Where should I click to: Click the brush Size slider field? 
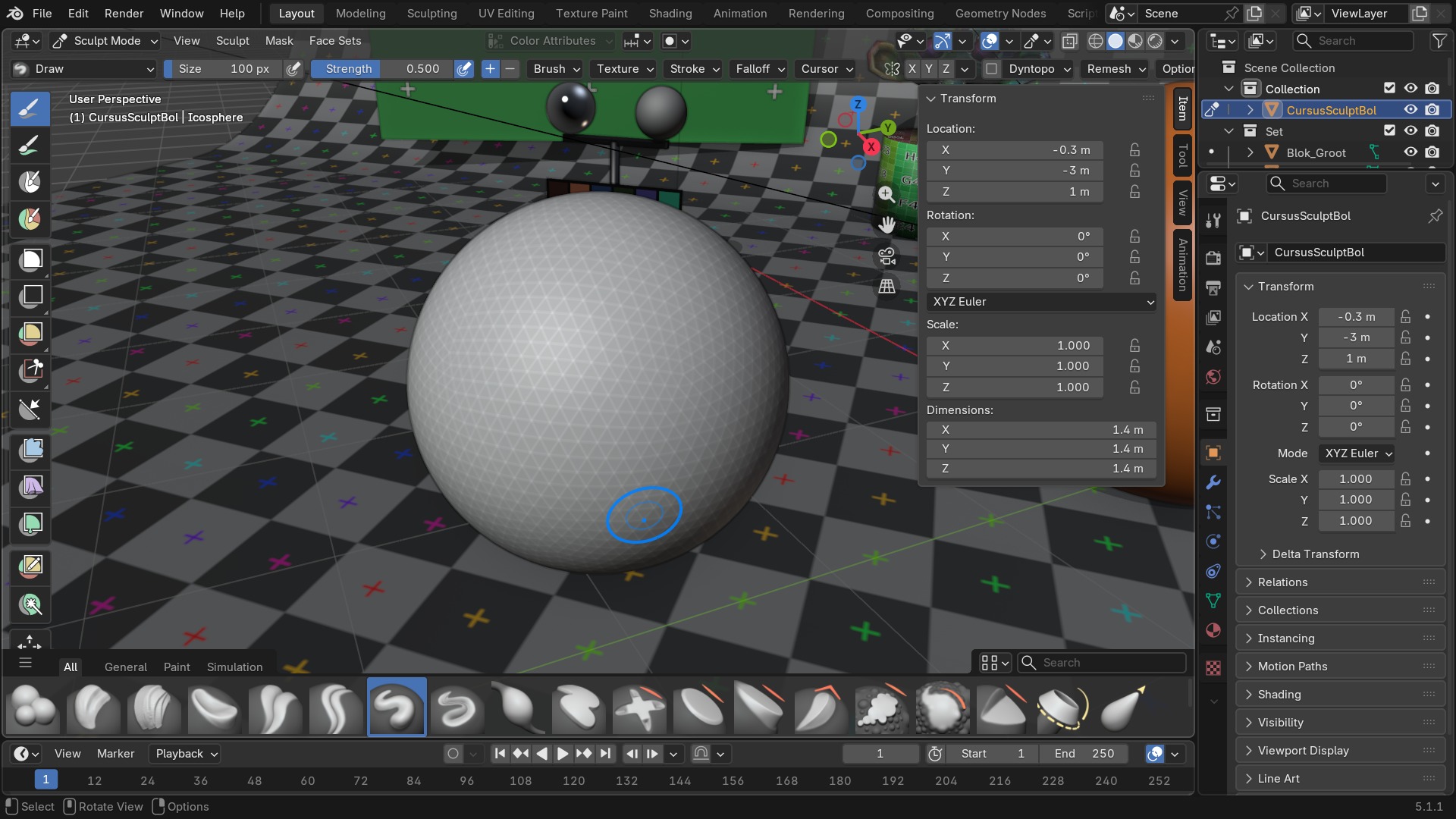click(x=224, y=69)
